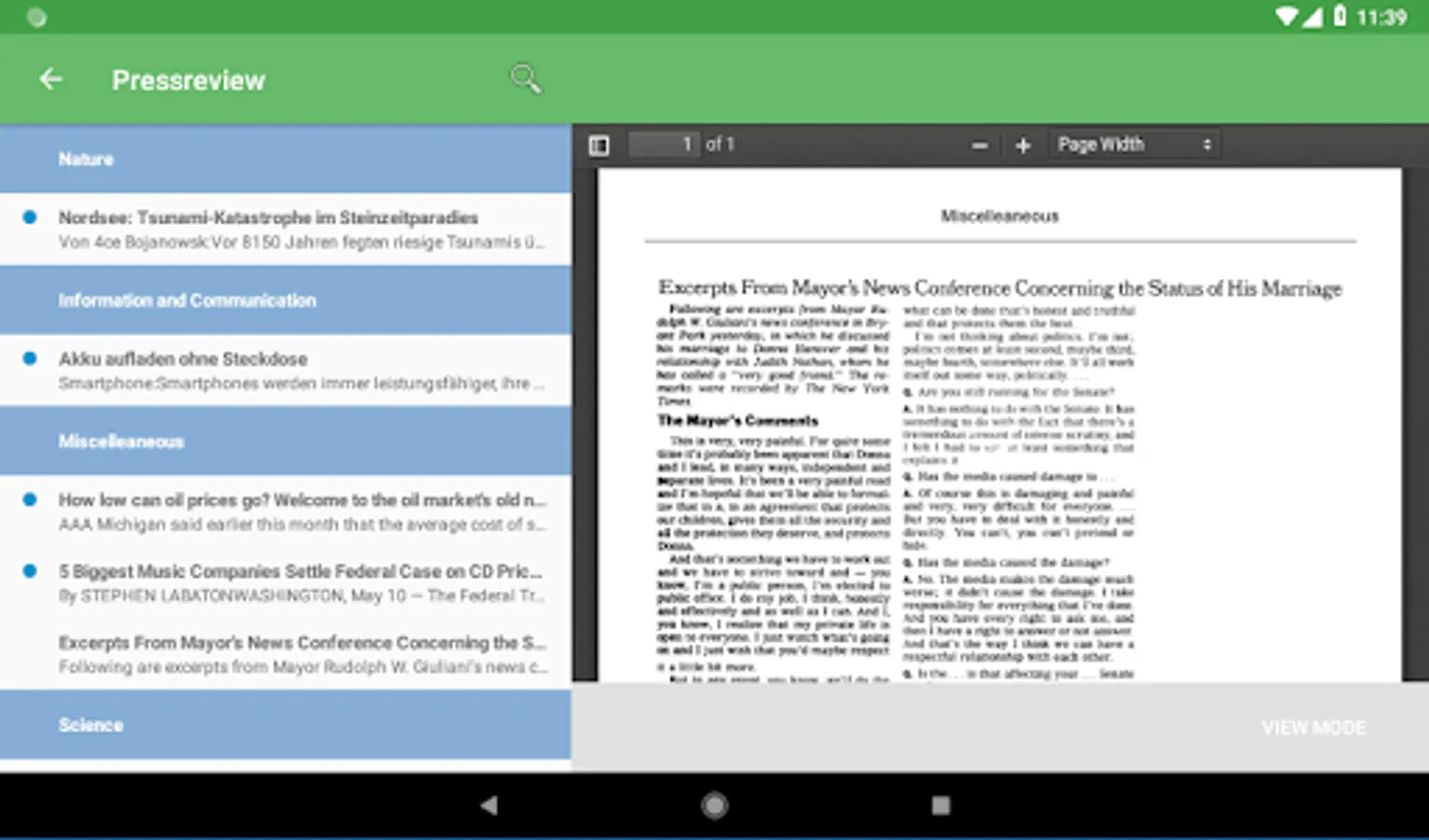Image resolution: width=1429 pixels, height=840 pixels.
Task: Go back using the arrow icon
Action: tap(50, 80)
